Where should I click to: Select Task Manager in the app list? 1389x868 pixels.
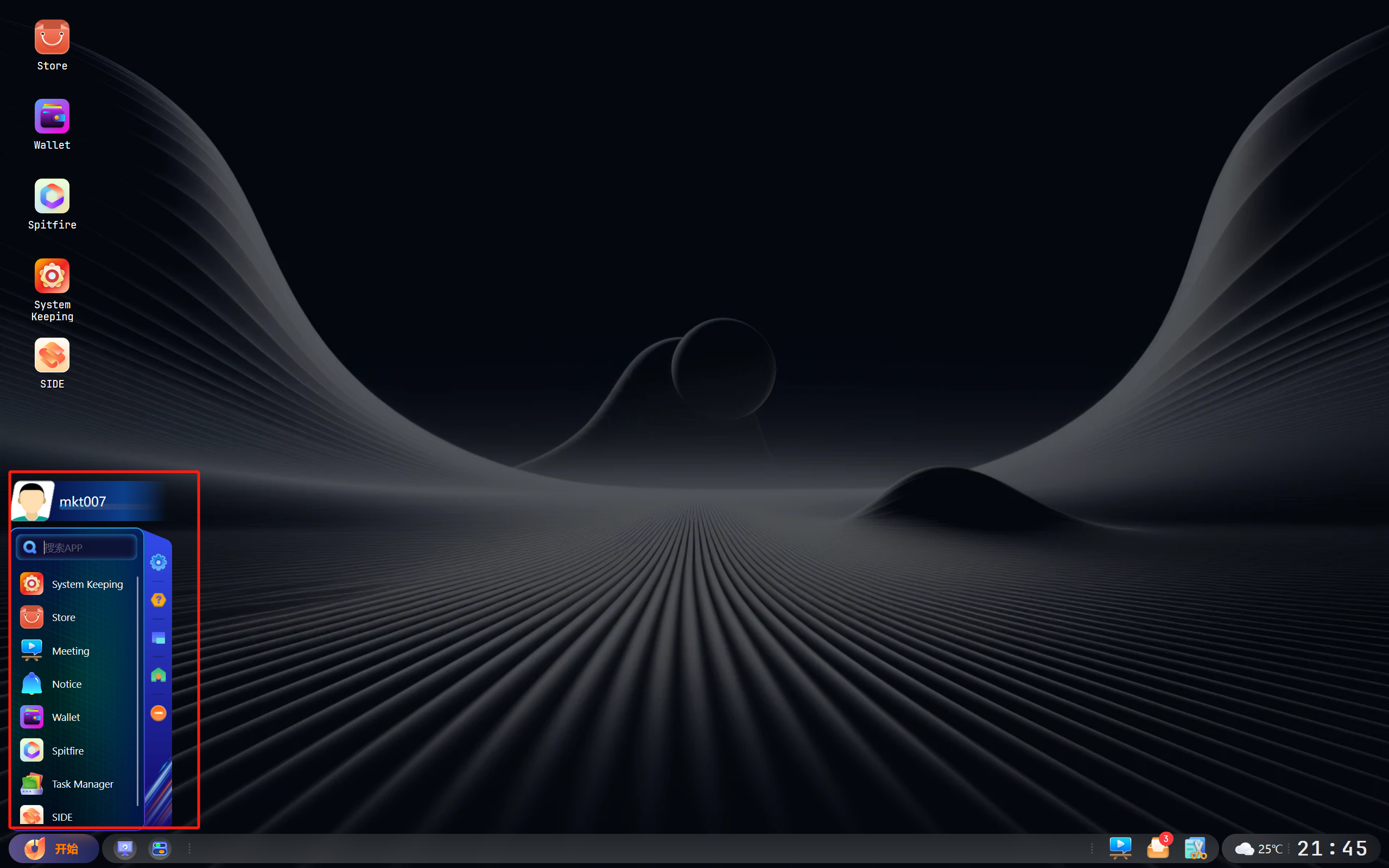(x=74, y=784)
